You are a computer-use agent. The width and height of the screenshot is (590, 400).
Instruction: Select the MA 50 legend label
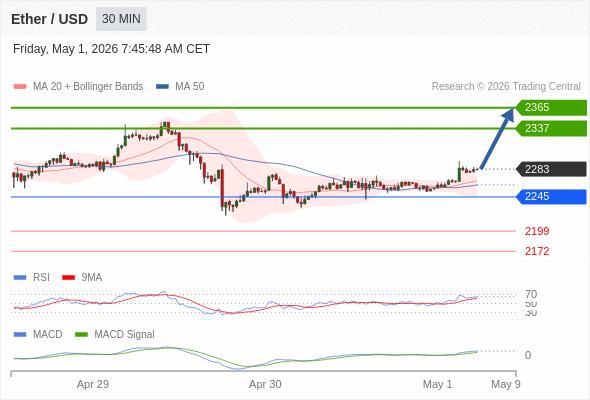pyautogui.click(x=190, y=87)
